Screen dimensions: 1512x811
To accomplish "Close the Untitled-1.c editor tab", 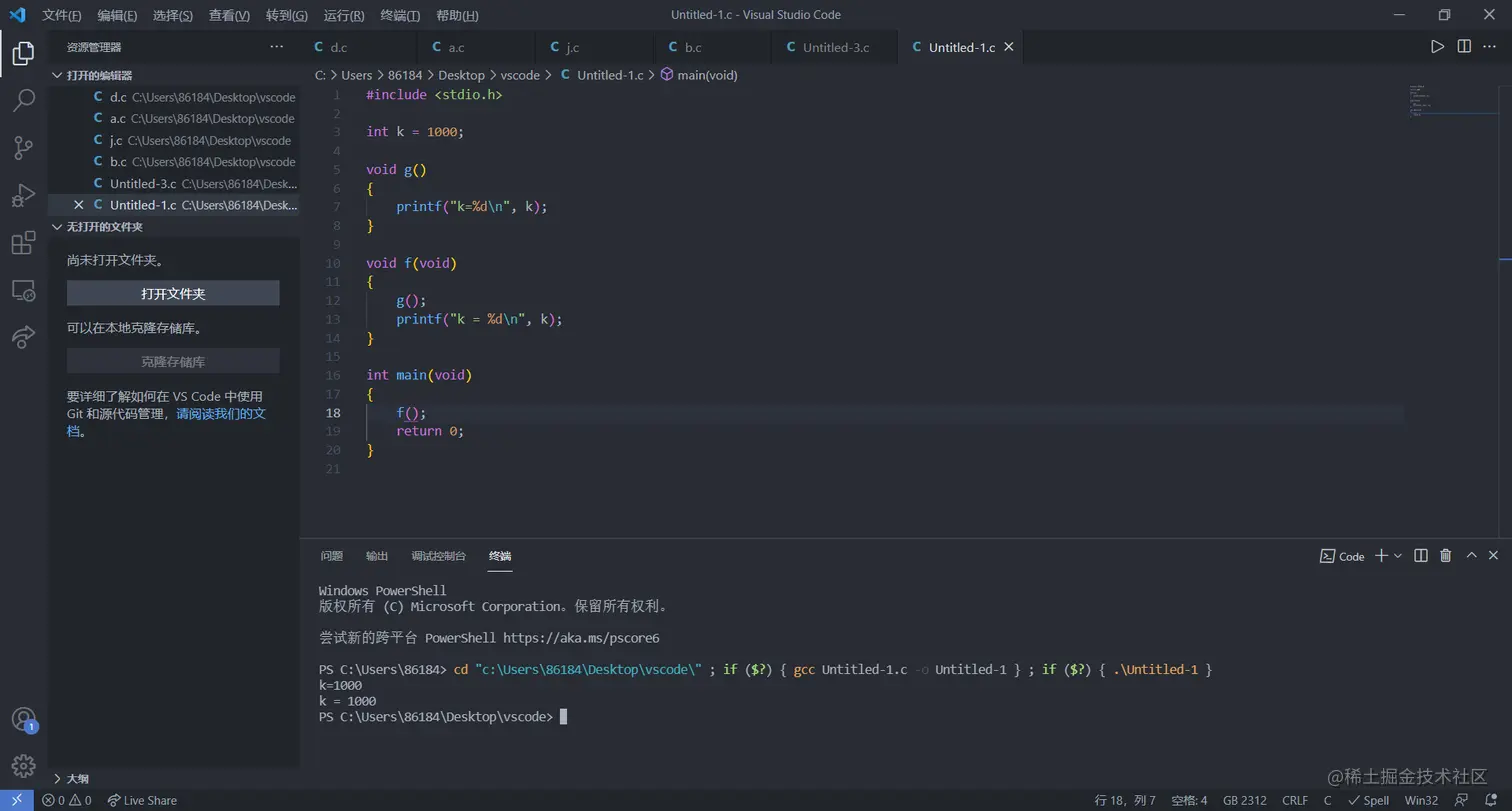I will [x=1008, y=47].
